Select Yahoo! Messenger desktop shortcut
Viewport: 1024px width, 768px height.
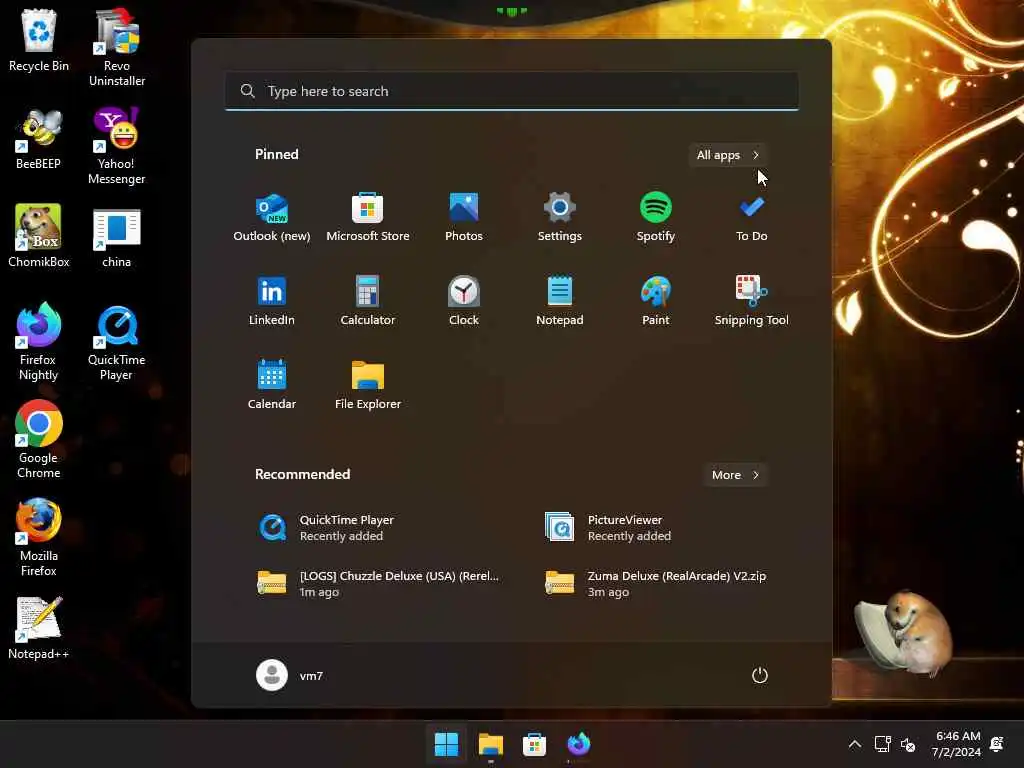pos(117,145)
